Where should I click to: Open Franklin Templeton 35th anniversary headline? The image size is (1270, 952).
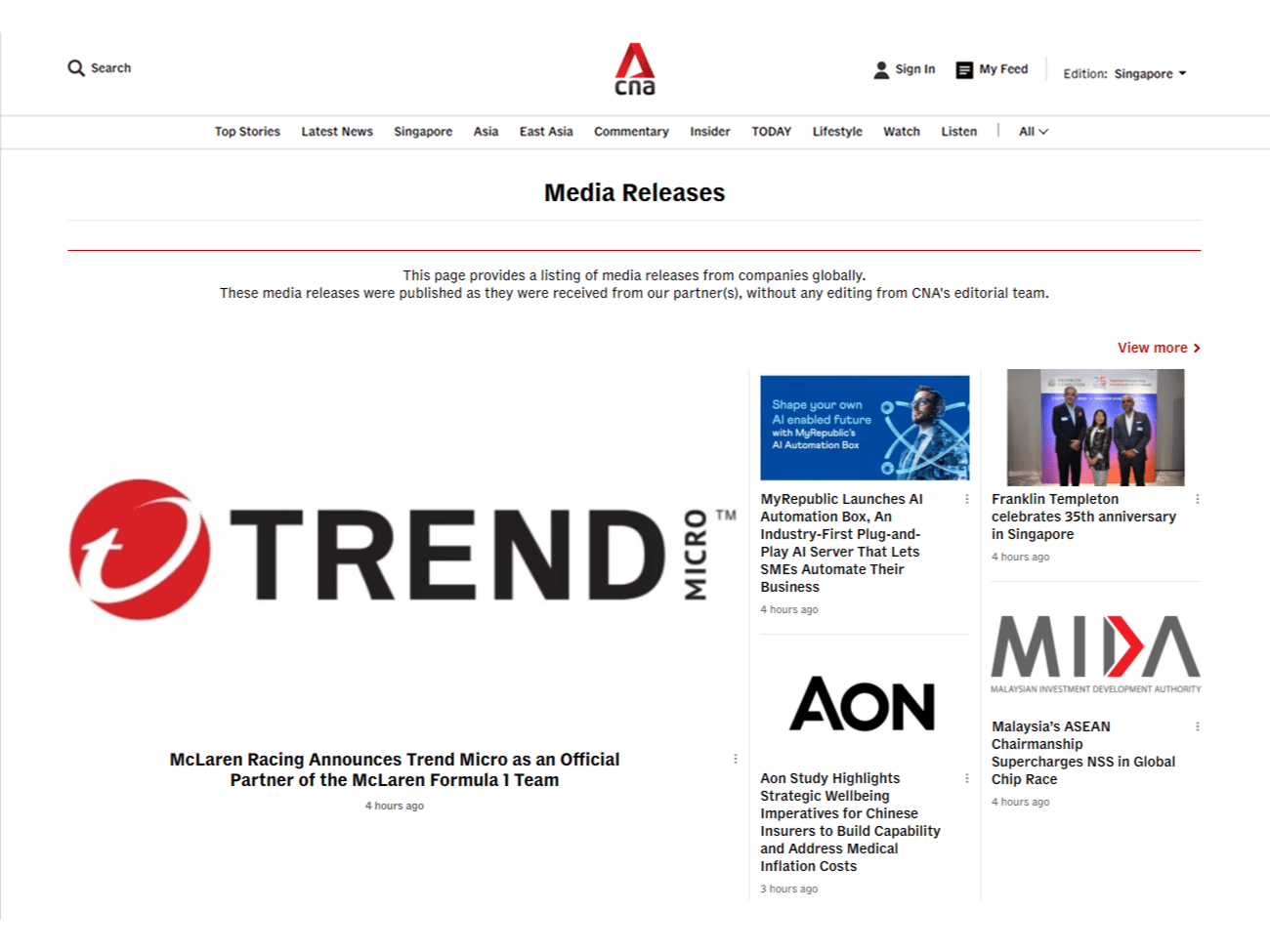(1082, 517)
